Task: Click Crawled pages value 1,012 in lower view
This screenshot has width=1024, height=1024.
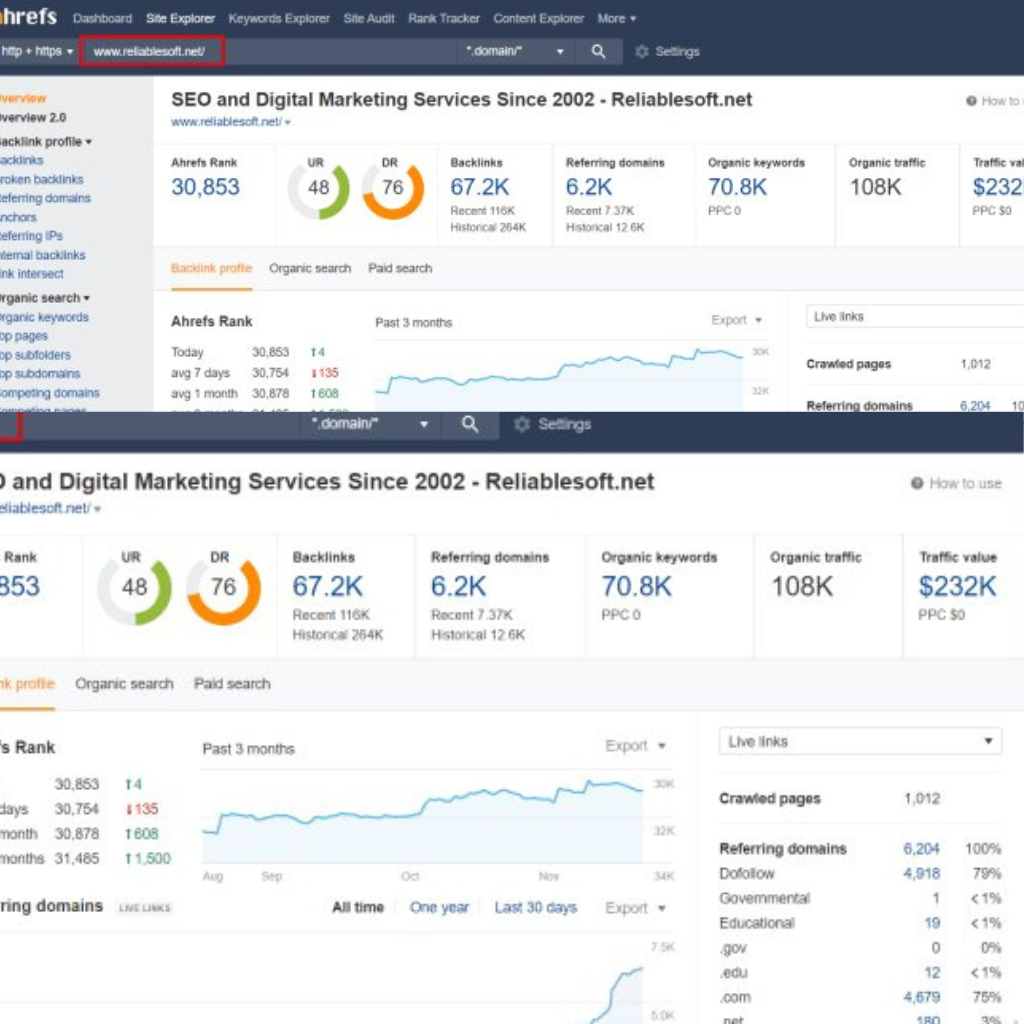Action: [922, 799]
